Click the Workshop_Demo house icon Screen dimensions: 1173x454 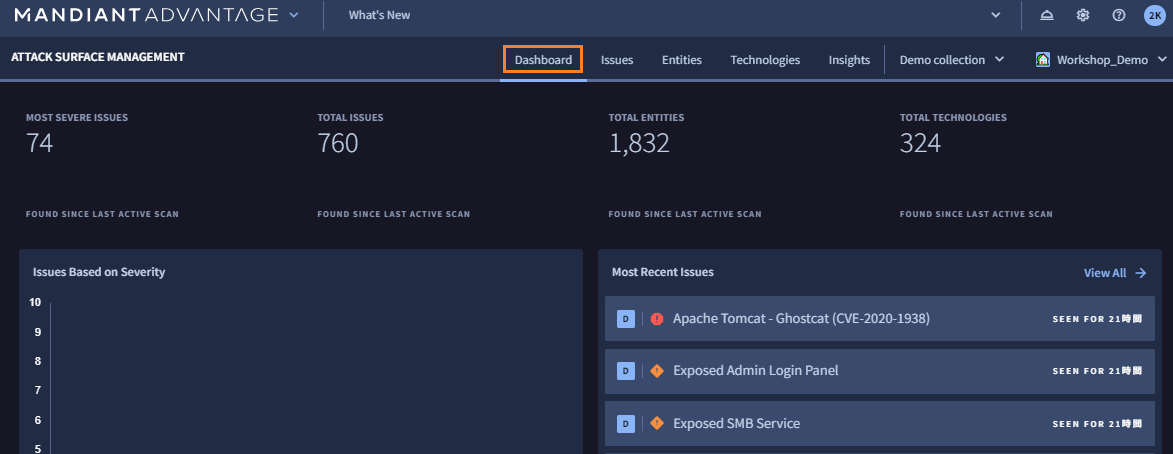(1043, 60)
